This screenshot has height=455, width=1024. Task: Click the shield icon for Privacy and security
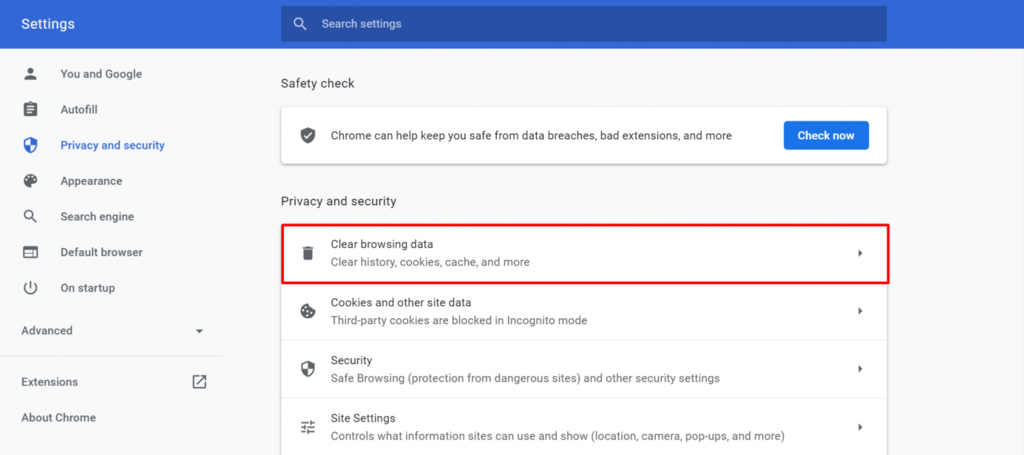click(x=31, y=145)
